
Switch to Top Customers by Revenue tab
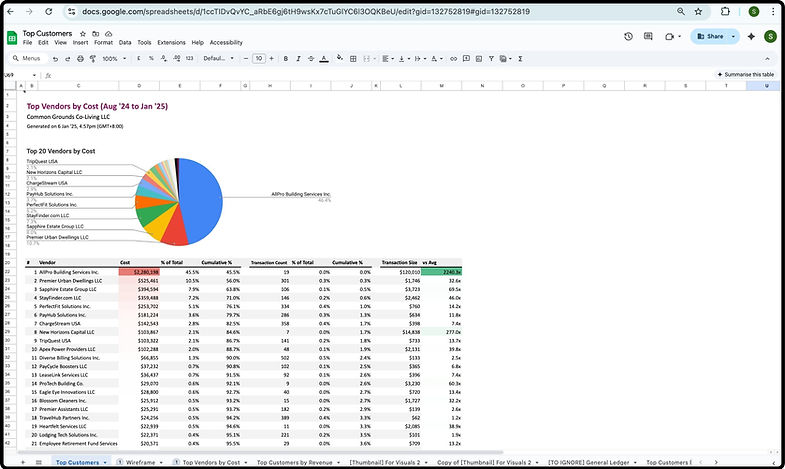click(x=294, y=462)
